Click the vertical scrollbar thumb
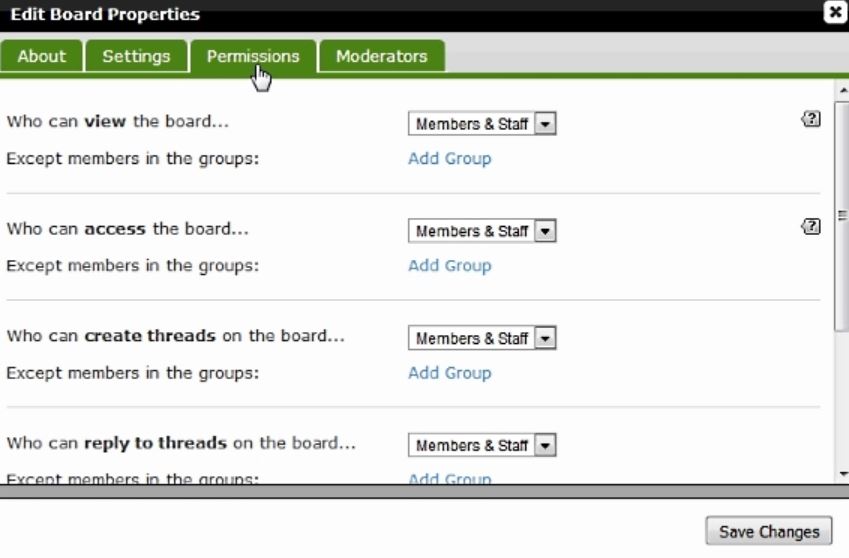849x558 pixels. [842, 215]
